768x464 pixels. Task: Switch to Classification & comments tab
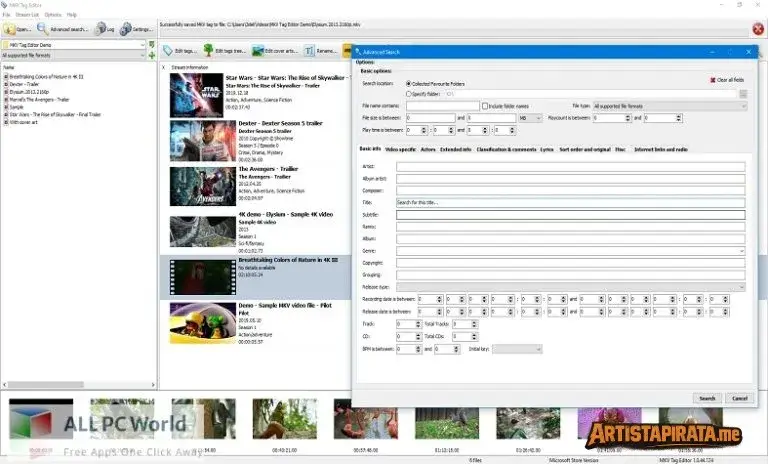point(506,149)
